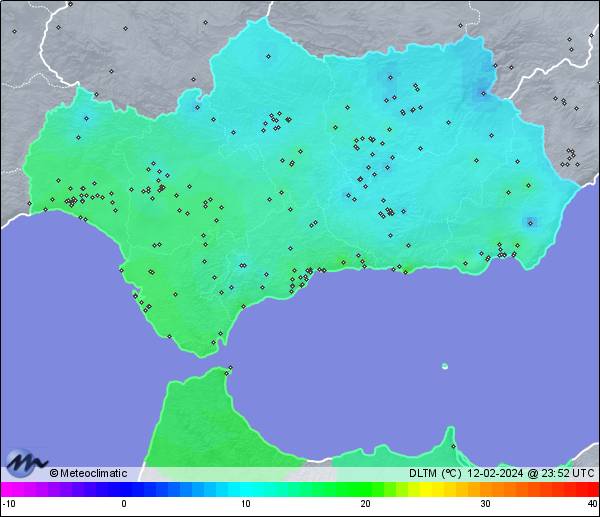600x517 pixels.
Task: Click the 0 label on the temperature scale
Action: [124, 503]
